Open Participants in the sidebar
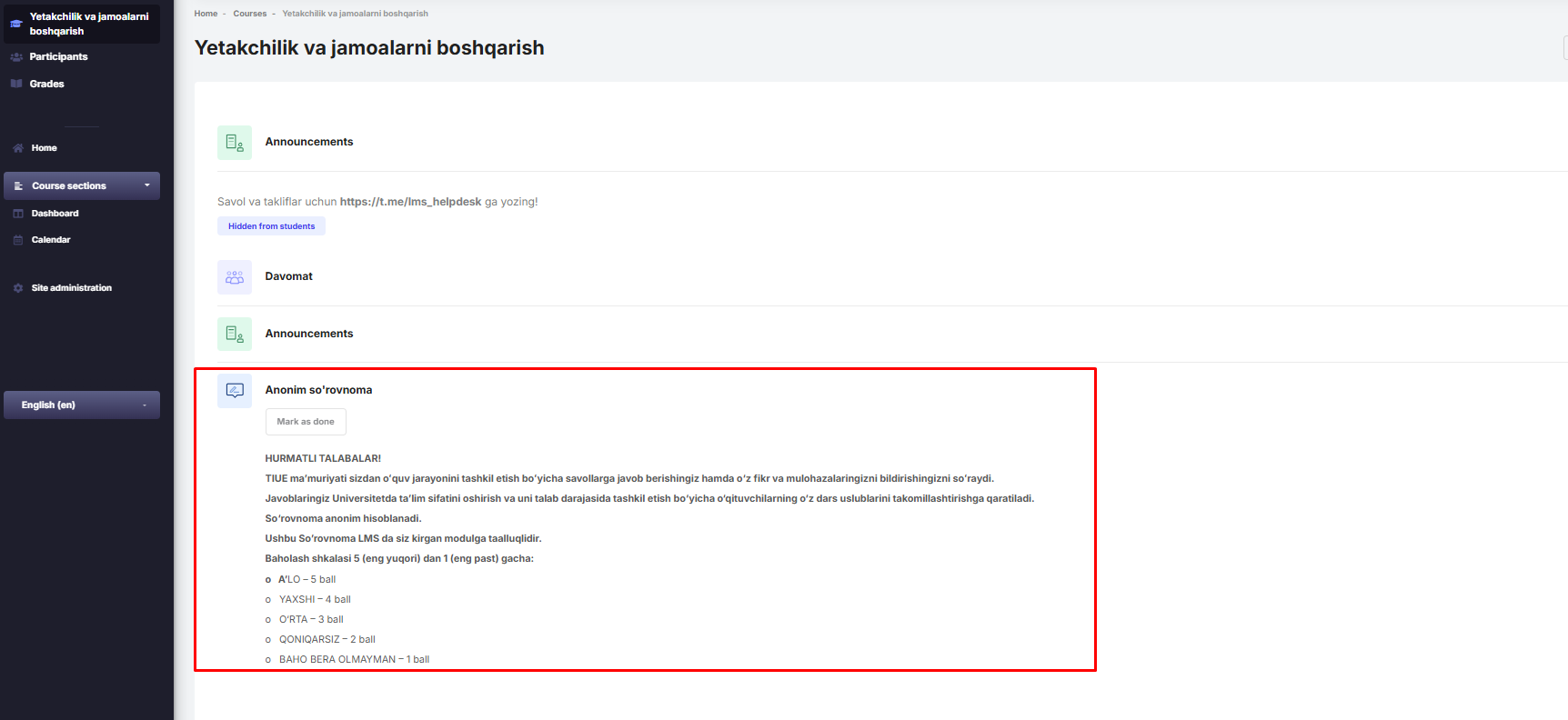 [x=58, y=56]
